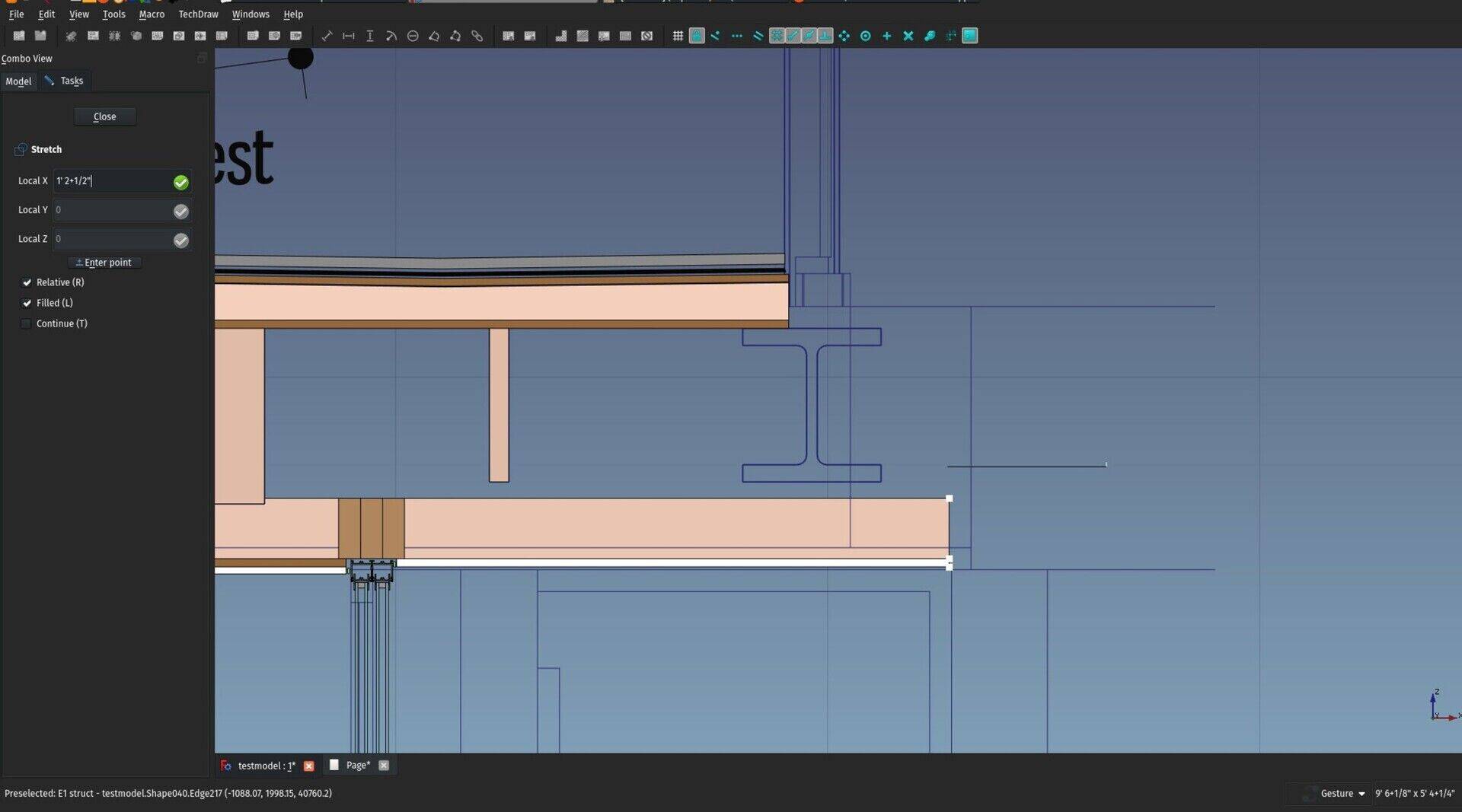The height and width of the screenshot is (812, 1462).
Task: Uncheck the Relative (R) checkbox
Action: [x=26, y=282]
